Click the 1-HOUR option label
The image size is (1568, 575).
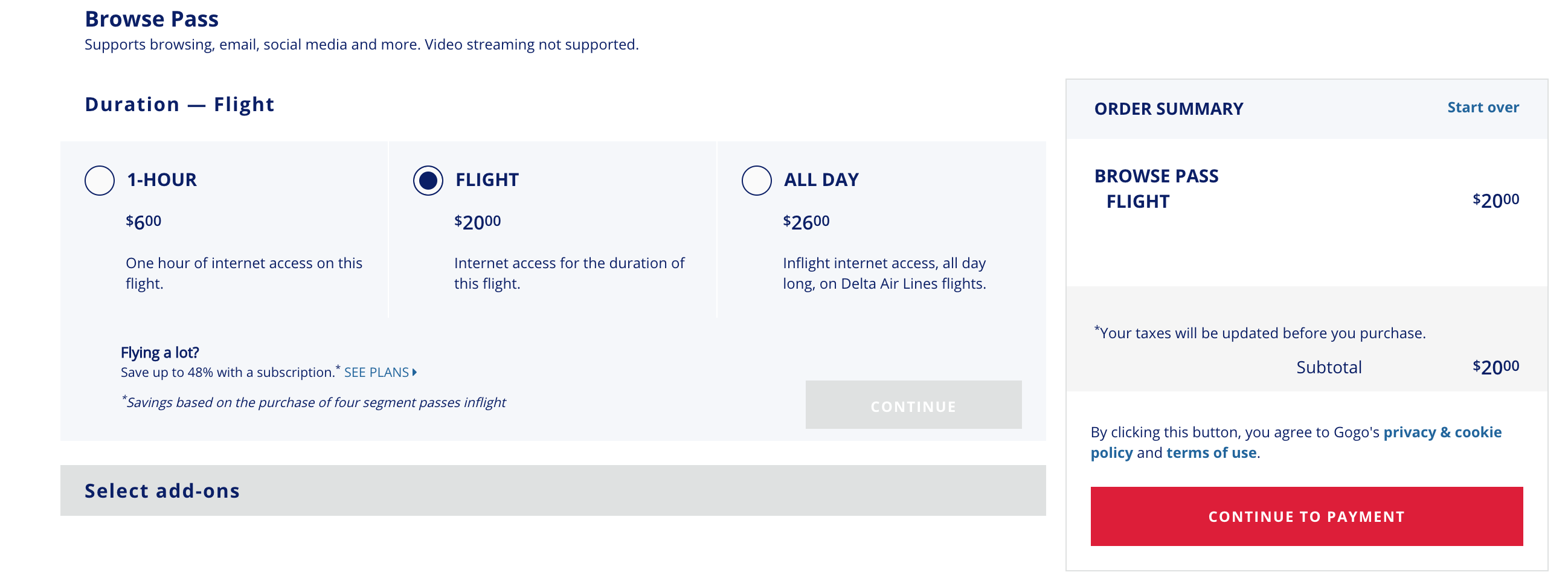tap(161, 180)
